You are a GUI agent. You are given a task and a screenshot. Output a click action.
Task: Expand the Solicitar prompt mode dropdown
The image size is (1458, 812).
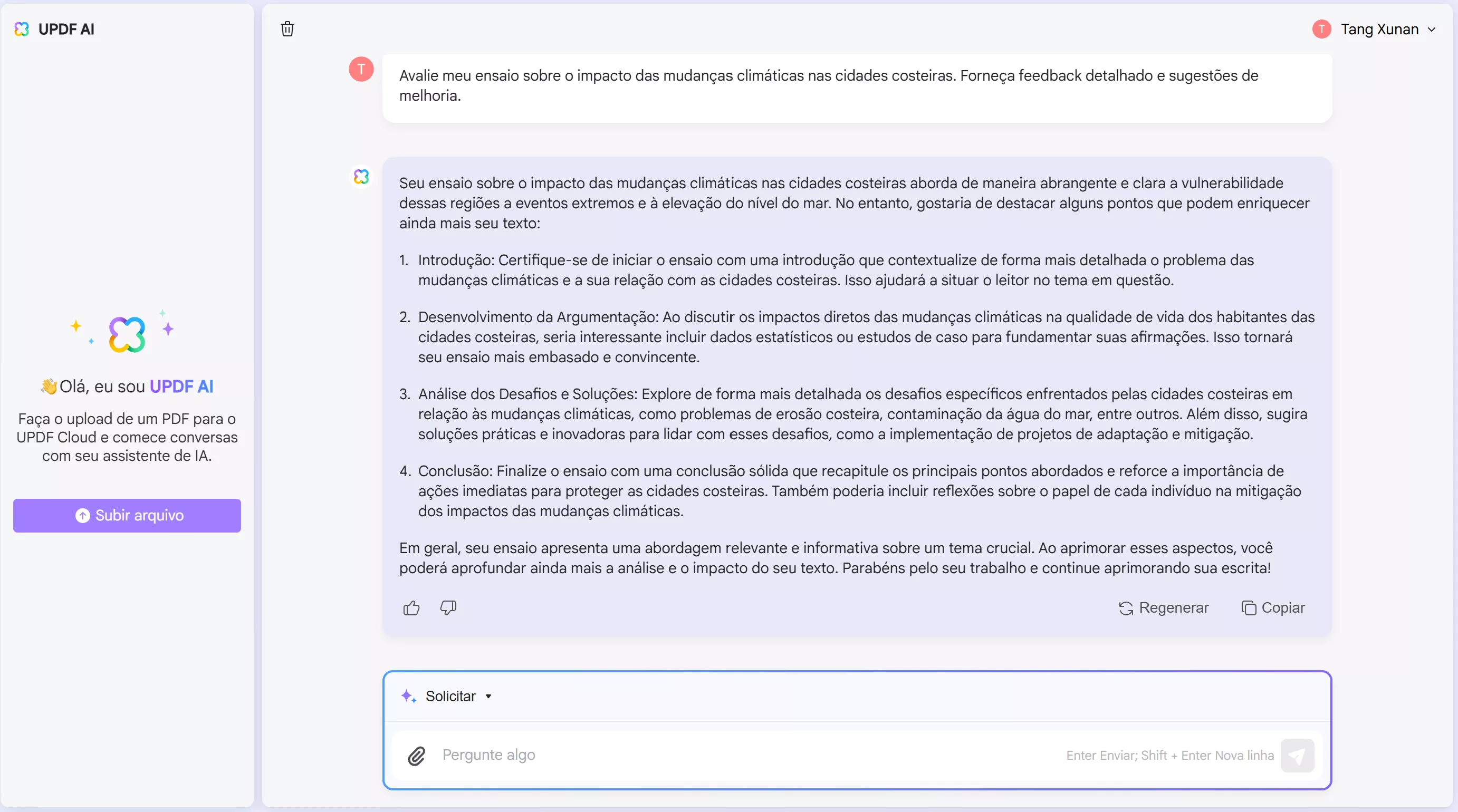pyautogui.click(x=488, y=696)
